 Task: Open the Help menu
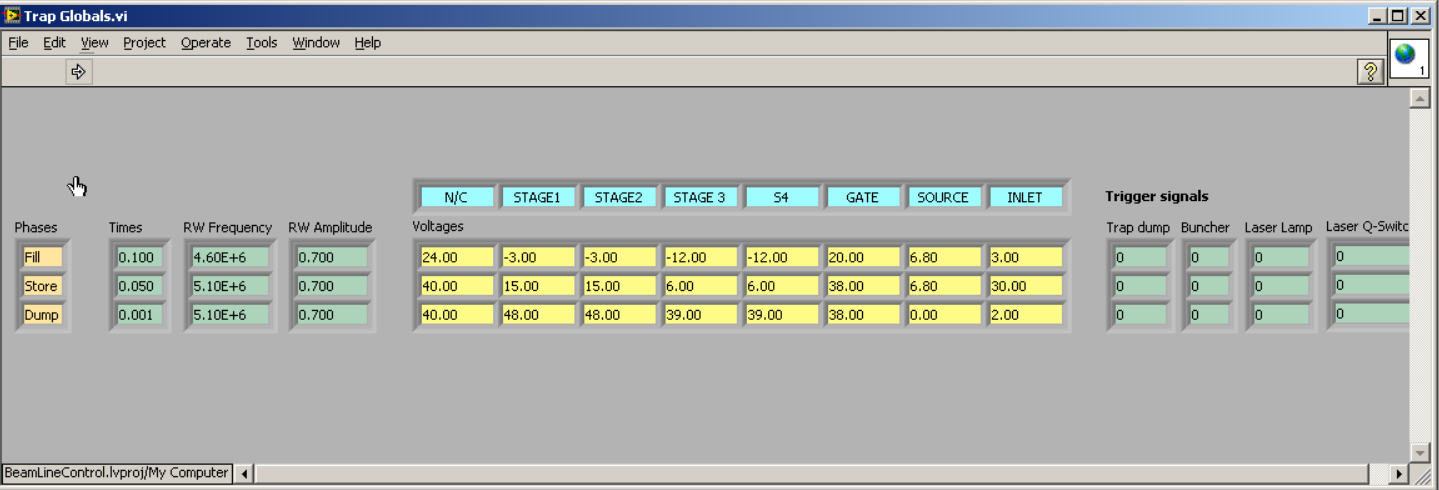pyautogui.click(x=368, y=43)
